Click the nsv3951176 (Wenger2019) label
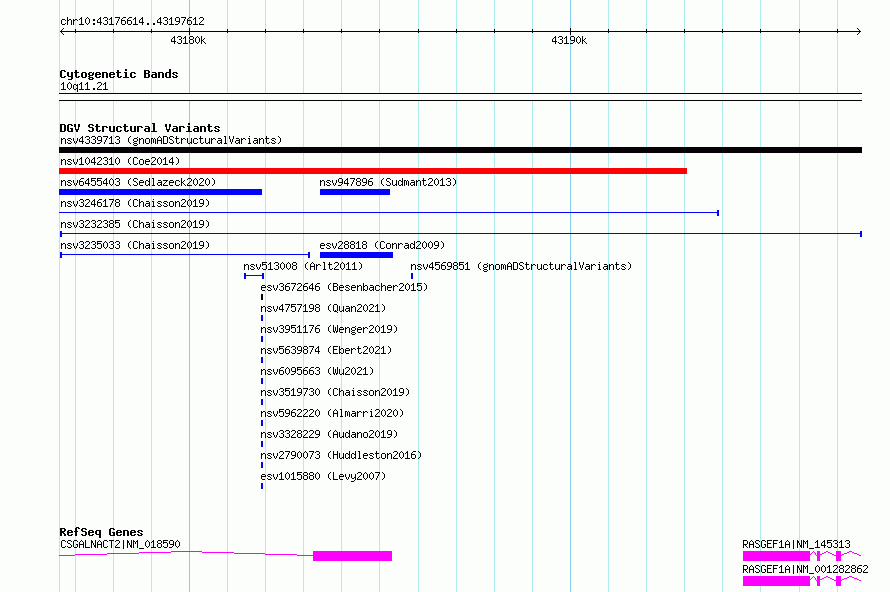 (329, 329)
